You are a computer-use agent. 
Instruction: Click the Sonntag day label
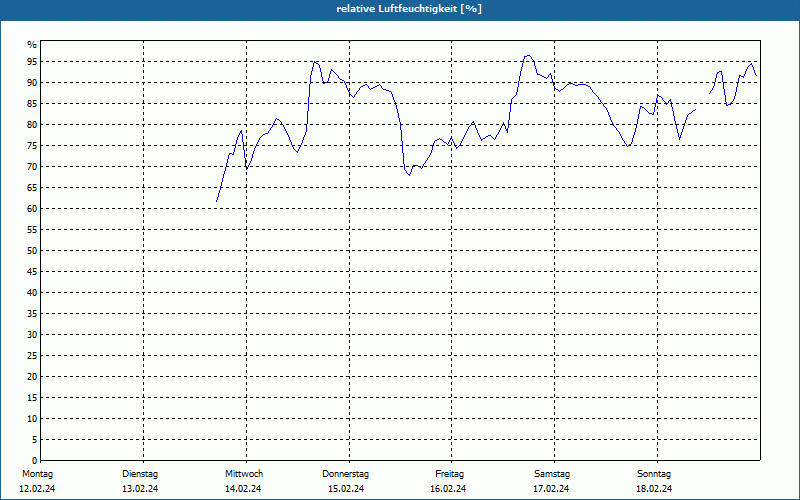click(x=654, y=474)
